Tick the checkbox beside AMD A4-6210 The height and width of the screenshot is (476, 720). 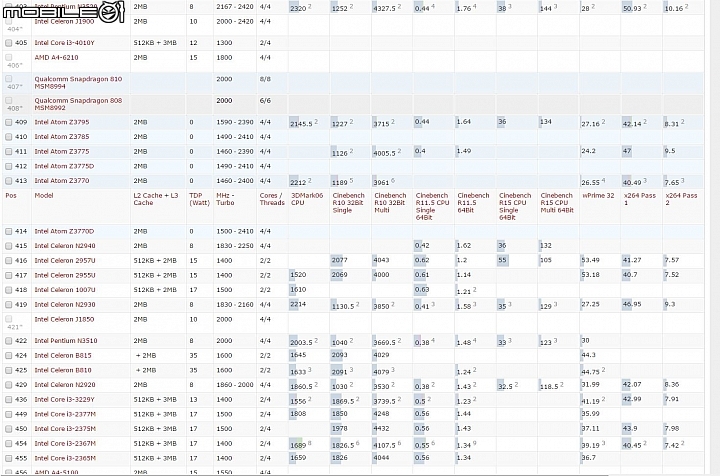[8, 57]
